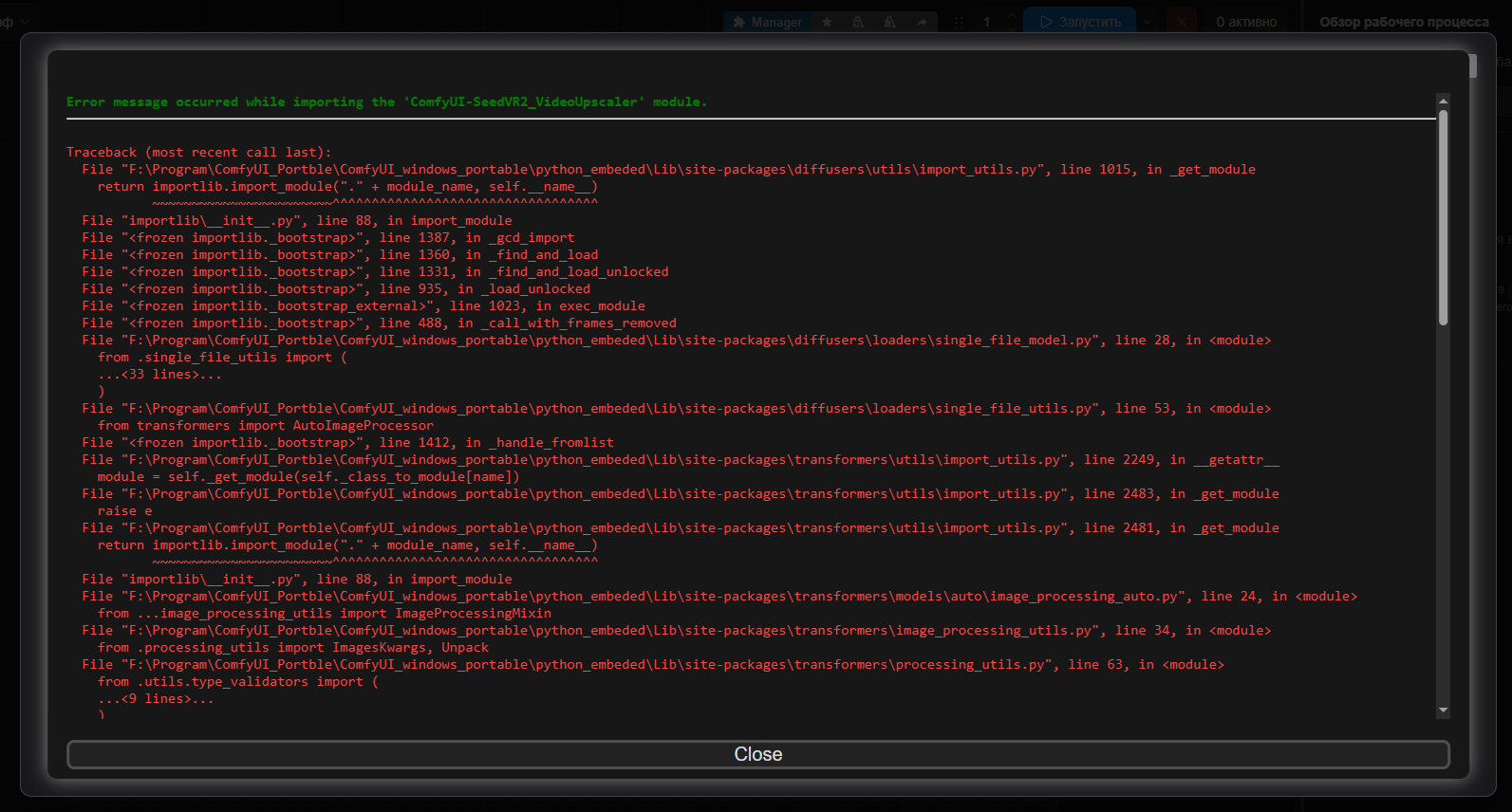Click the '...<33 lines>...' collapsed line
Image resolution: width=1512 pixels, height=812 pixels.
click(159, 374)
